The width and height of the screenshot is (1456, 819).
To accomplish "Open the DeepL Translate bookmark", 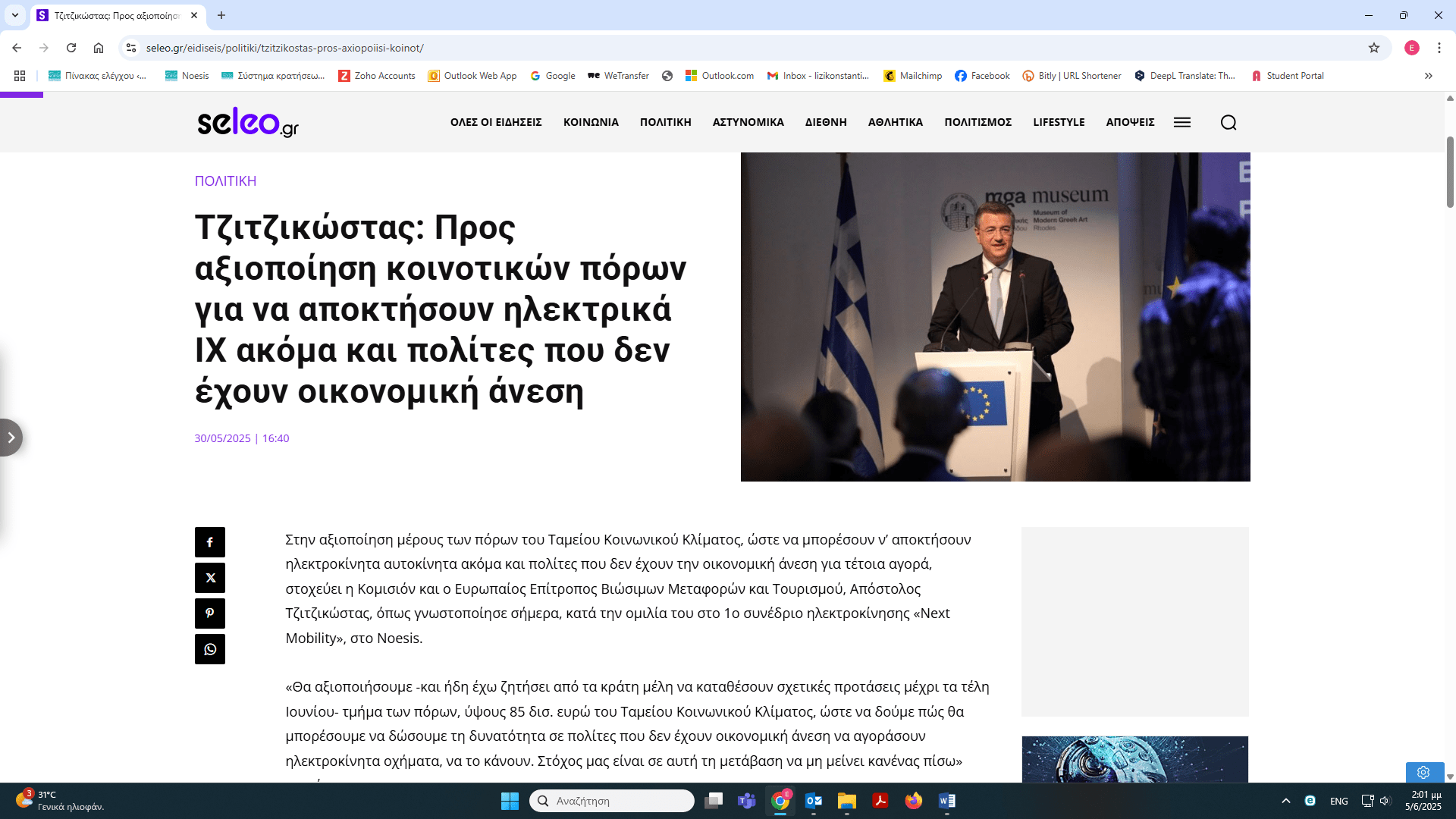I will [1185, 76].
